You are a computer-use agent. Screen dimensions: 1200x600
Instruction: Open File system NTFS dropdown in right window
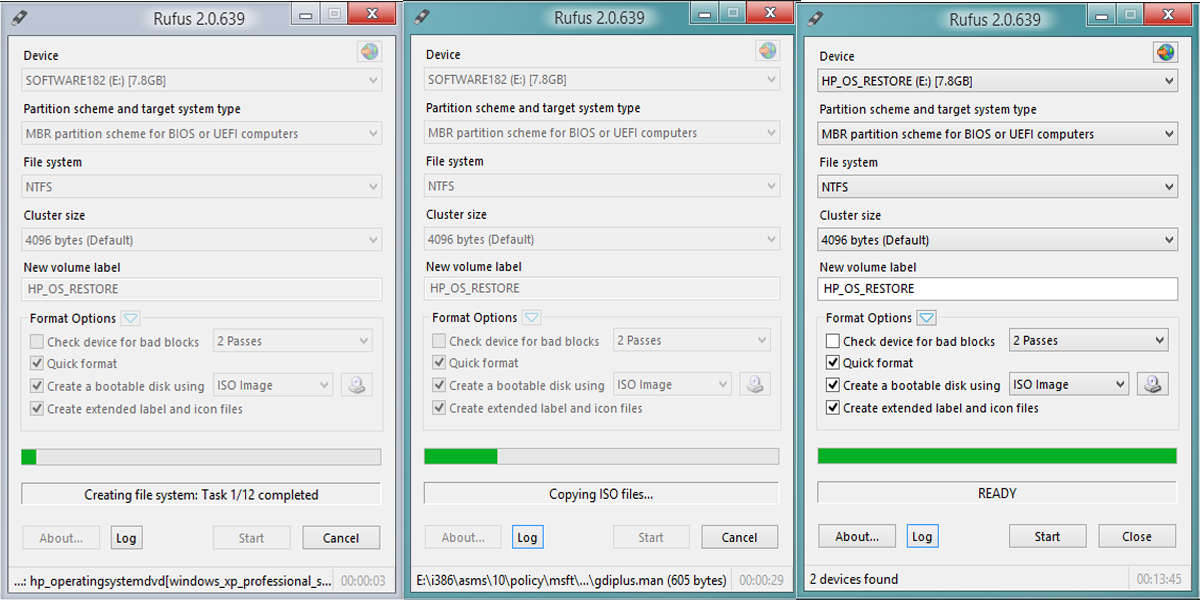tap(997, 187)
